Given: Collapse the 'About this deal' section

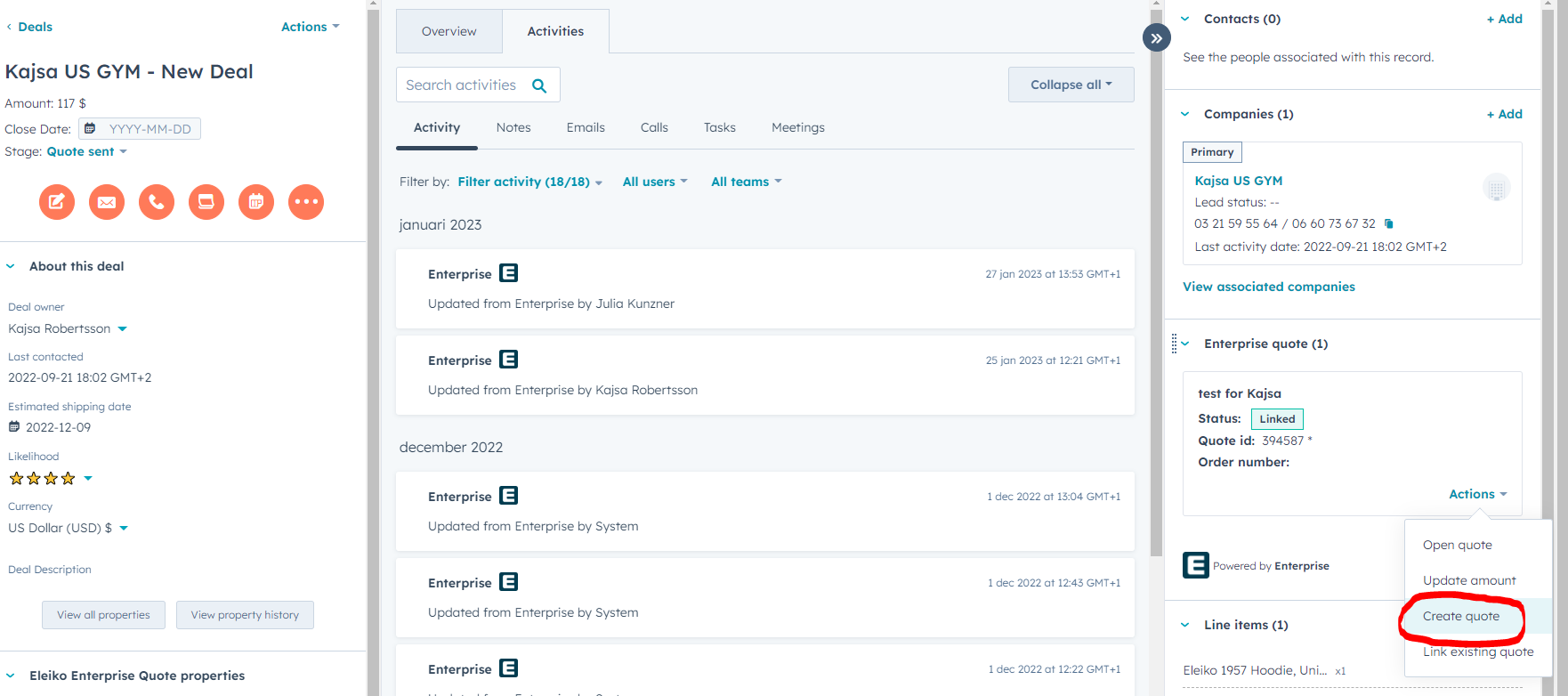Looking at the screenshot, I should coord(12,266).
